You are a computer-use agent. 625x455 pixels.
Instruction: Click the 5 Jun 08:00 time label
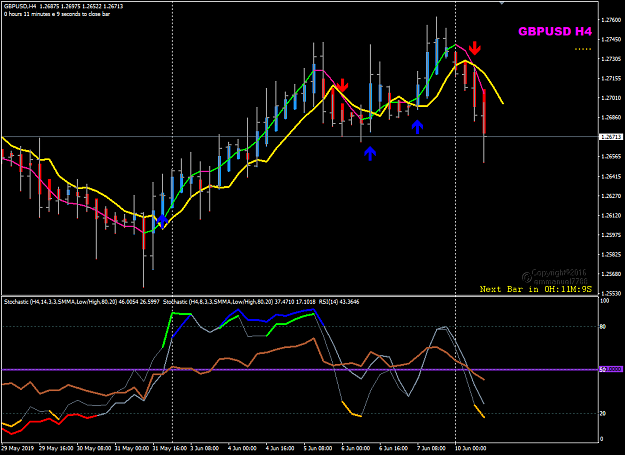[x=318, y=449]
